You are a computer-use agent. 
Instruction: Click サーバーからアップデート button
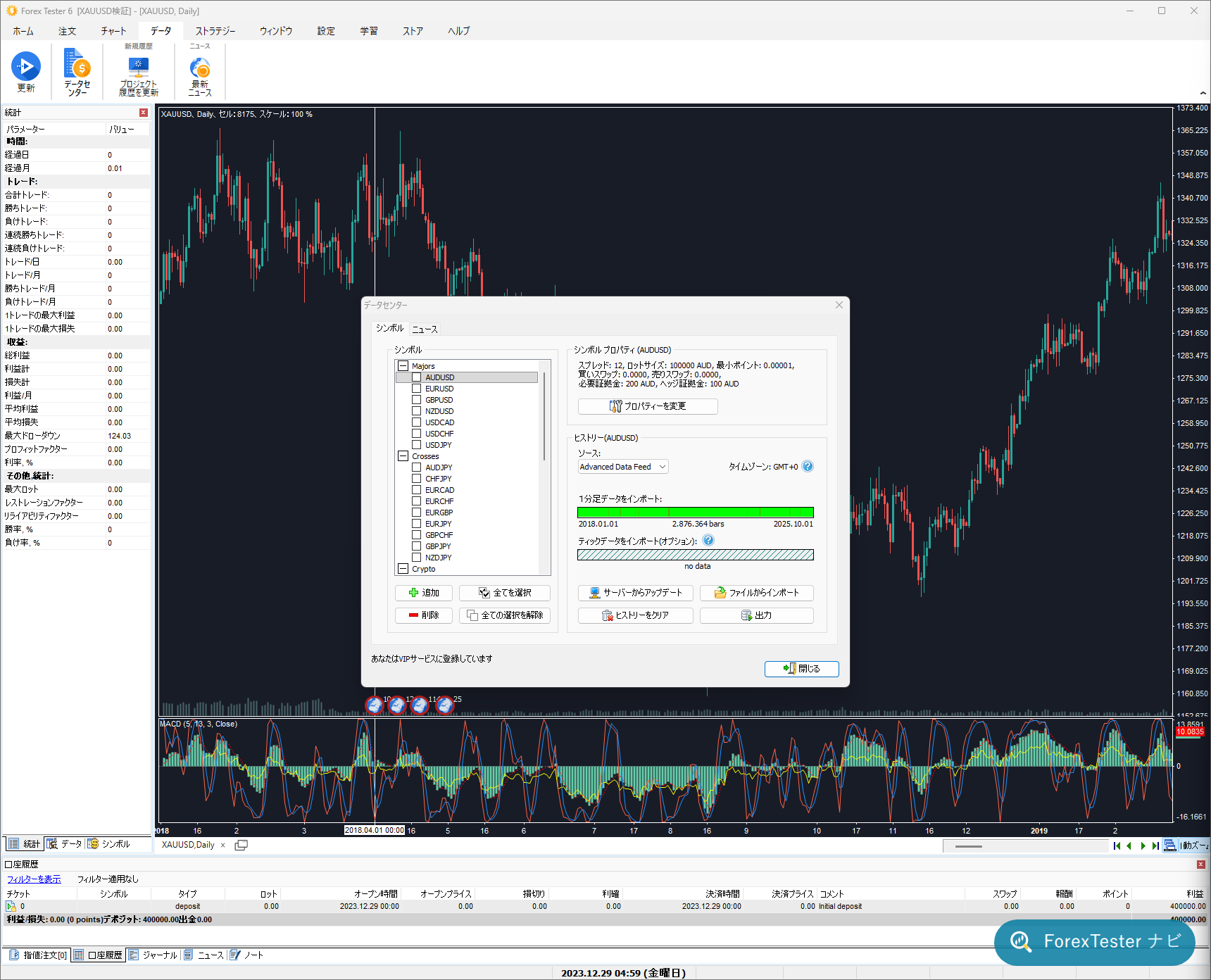point(636,593)
